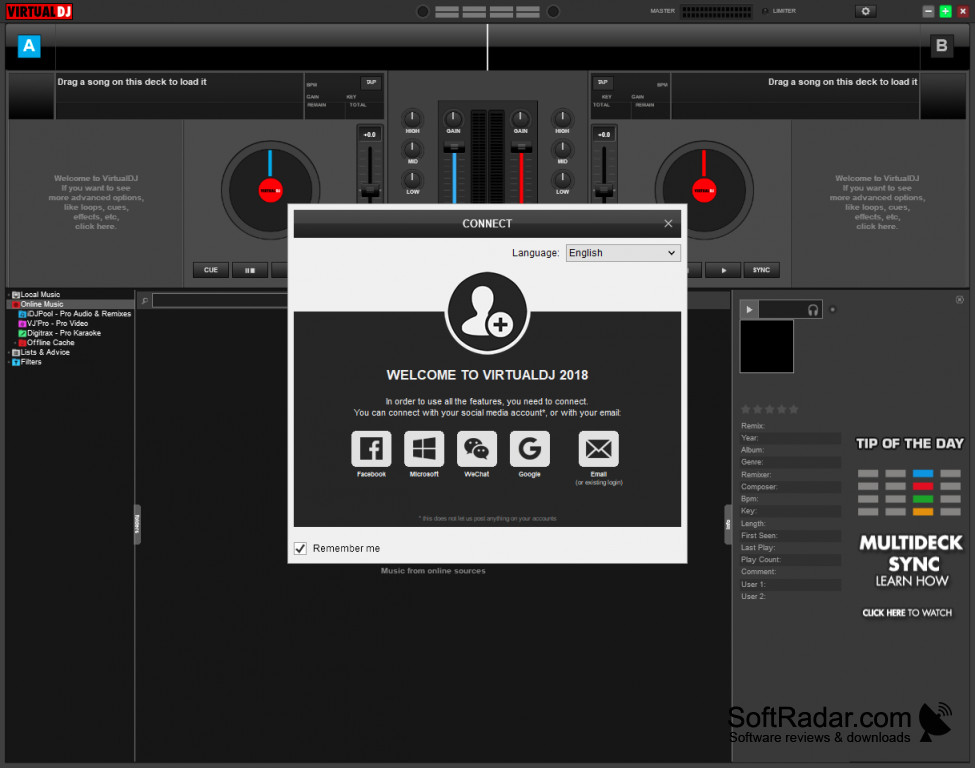The height and width of the screenshot is (768, 975).
Task: Close the CONNECT dialog
Action: pos(668,223)
